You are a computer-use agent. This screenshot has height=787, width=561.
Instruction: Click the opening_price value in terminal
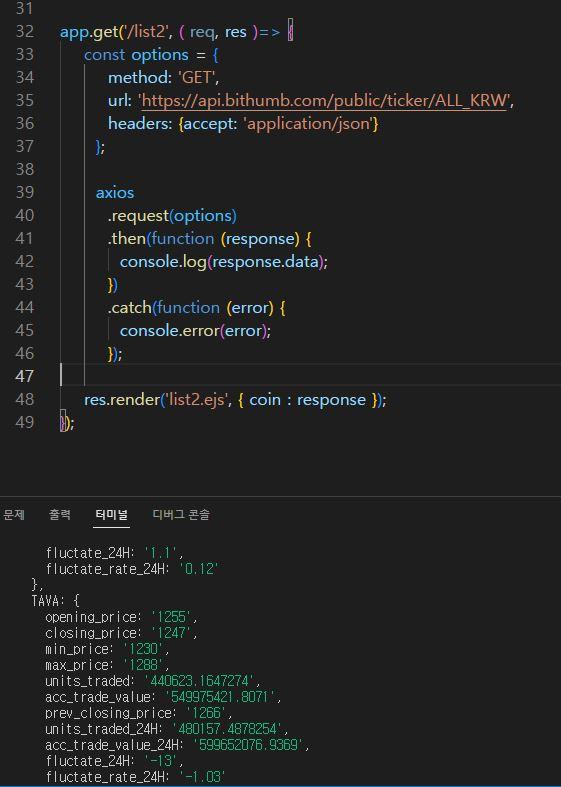pos(171,617)
